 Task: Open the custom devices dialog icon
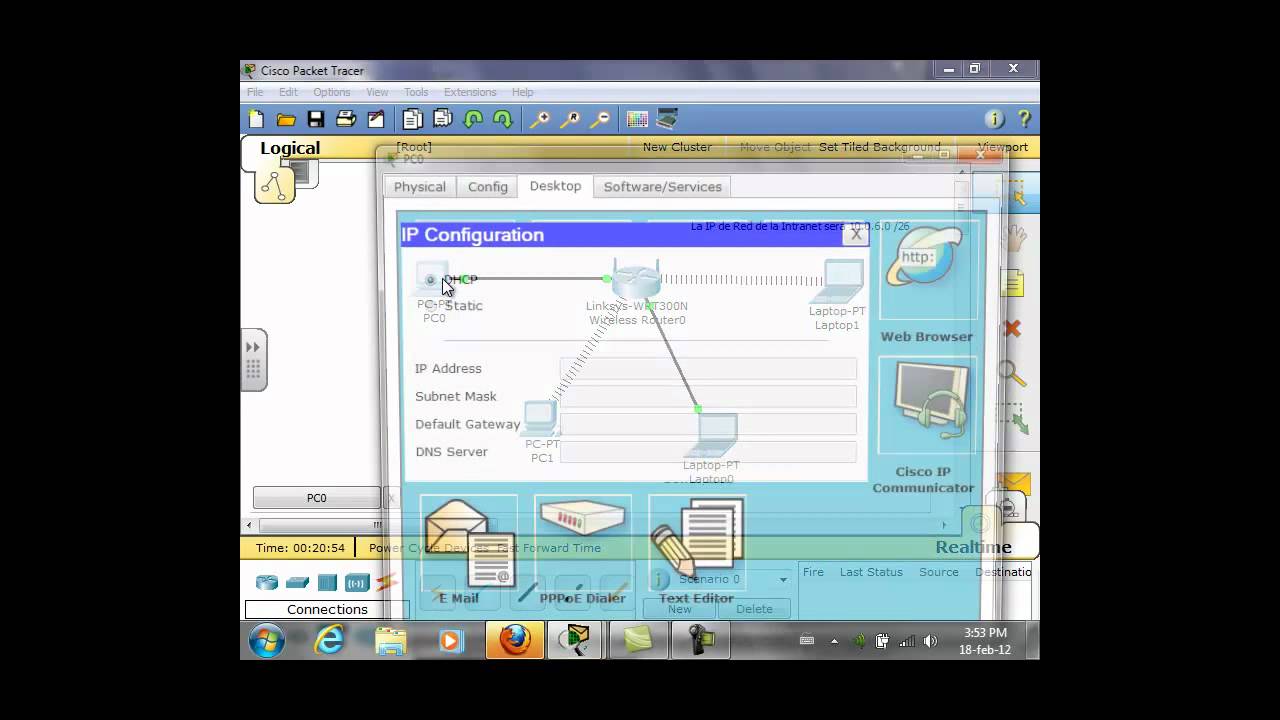[667, 119]
